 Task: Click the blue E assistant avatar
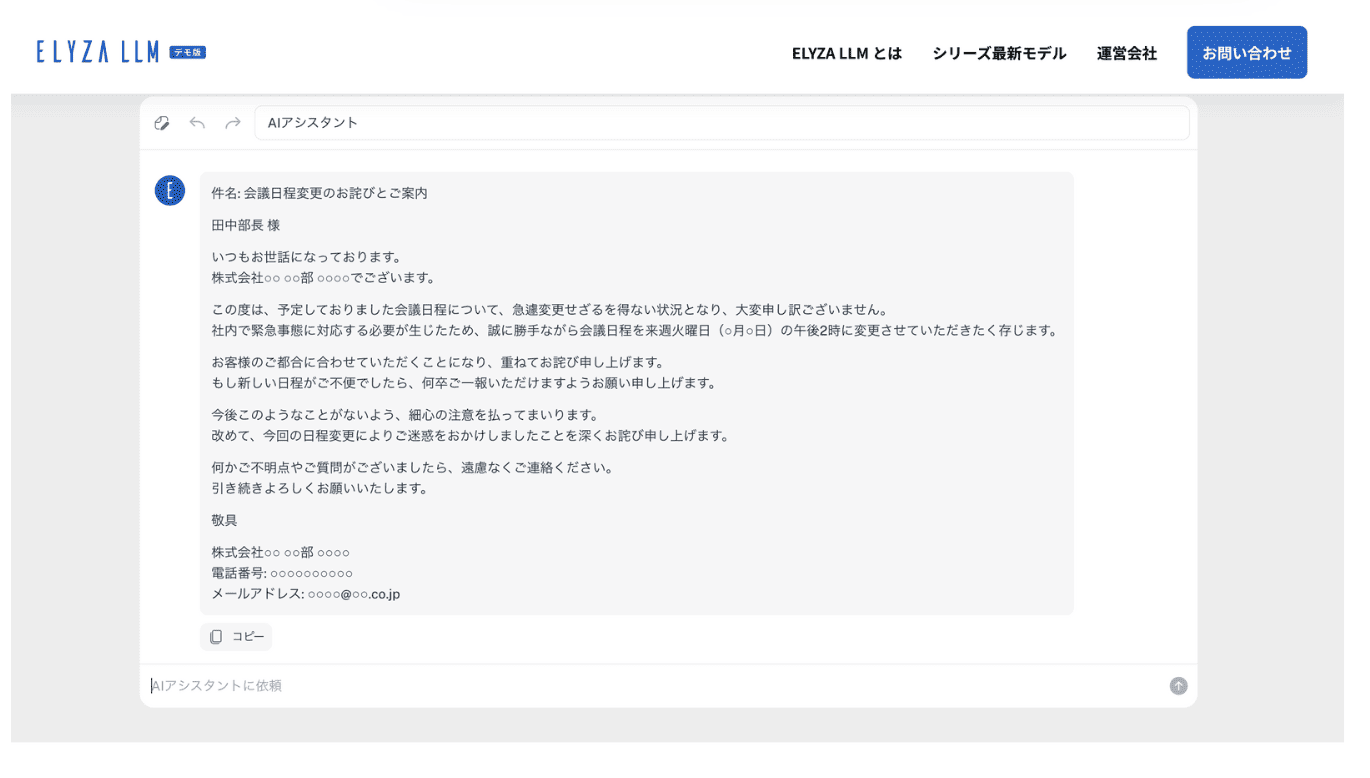[x=170, y=190]
